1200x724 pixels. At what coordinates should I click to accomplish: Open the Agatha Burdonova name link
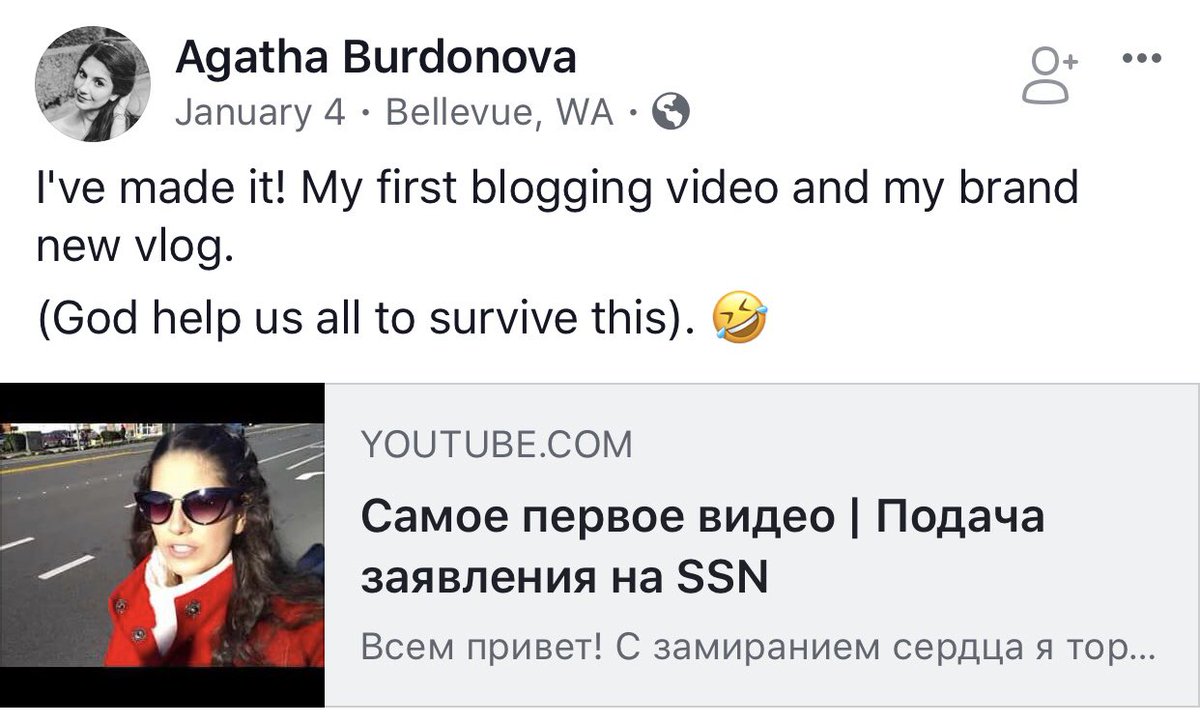376,58
